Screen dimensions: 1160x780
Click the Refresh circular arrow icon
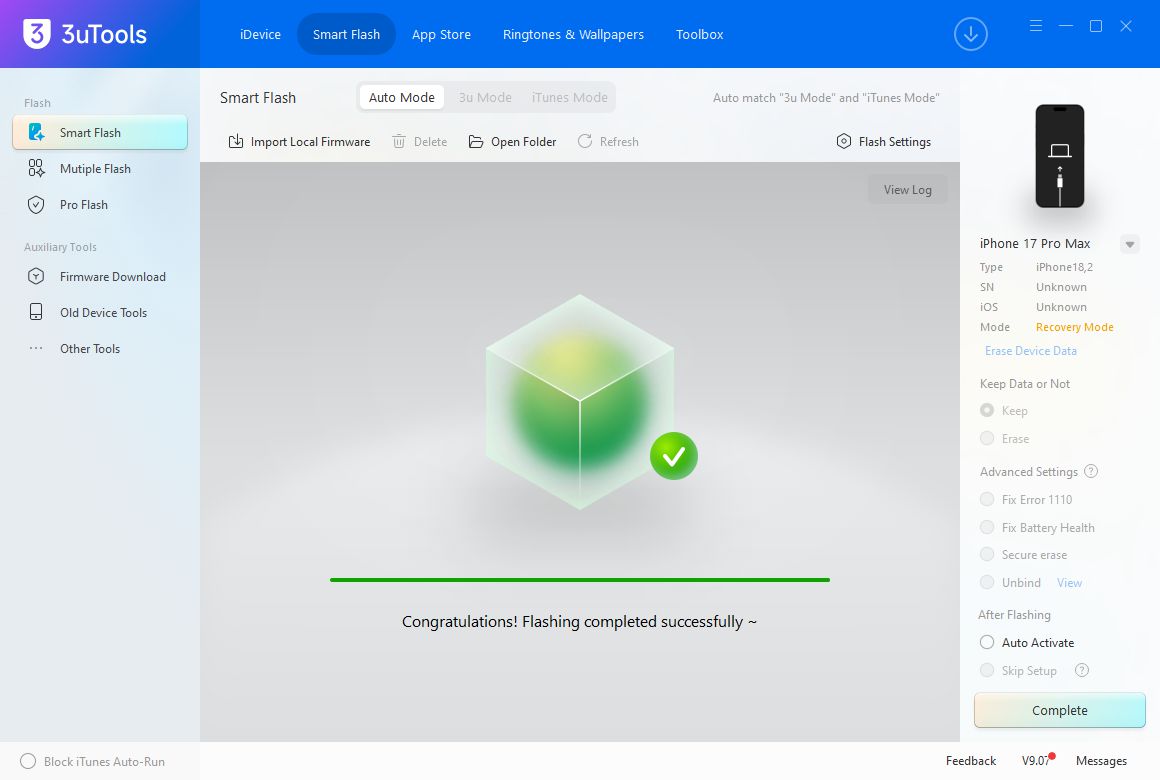tap(585, 141)
